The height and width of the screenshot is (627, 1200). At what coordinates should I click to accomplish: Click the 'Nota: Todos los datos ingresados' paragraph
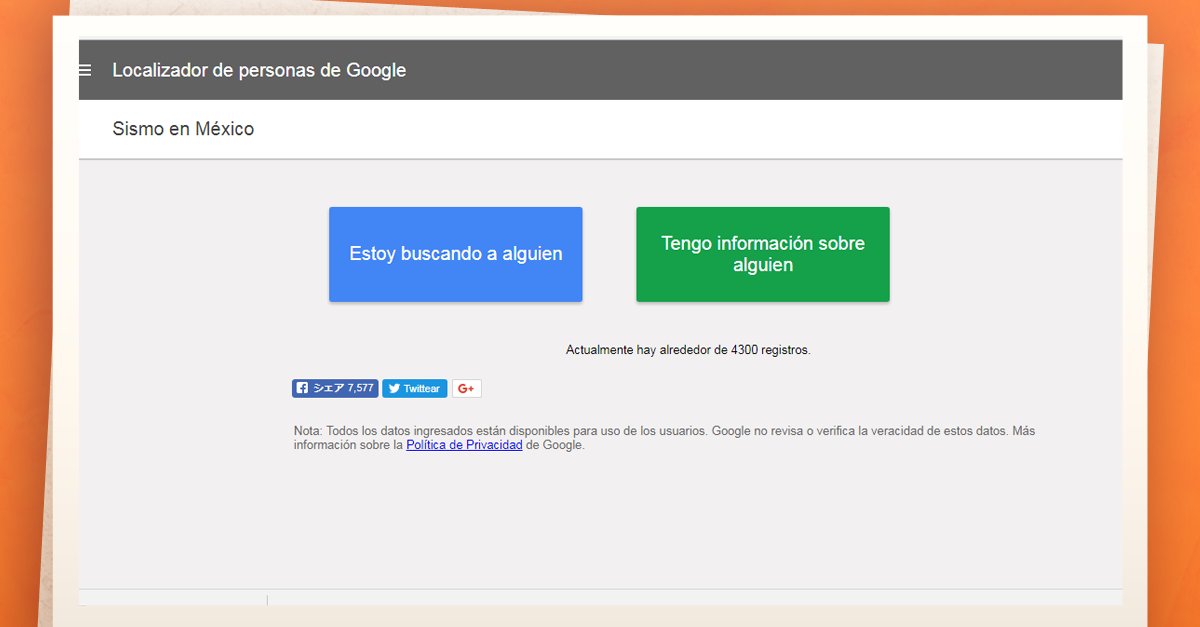(x=664, y=438)
